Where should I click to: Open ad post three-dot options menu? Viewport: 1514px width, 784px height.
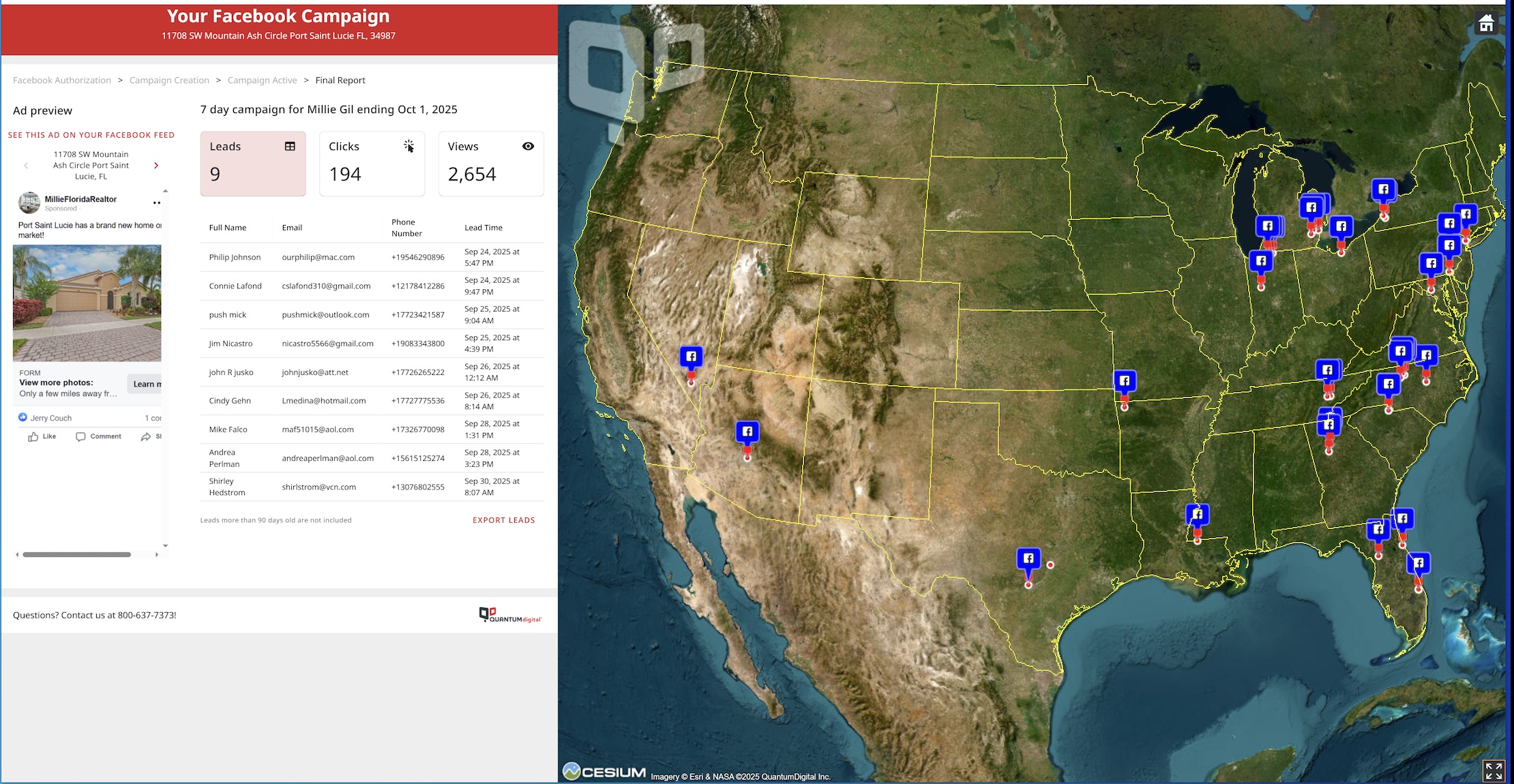point(156,202)
